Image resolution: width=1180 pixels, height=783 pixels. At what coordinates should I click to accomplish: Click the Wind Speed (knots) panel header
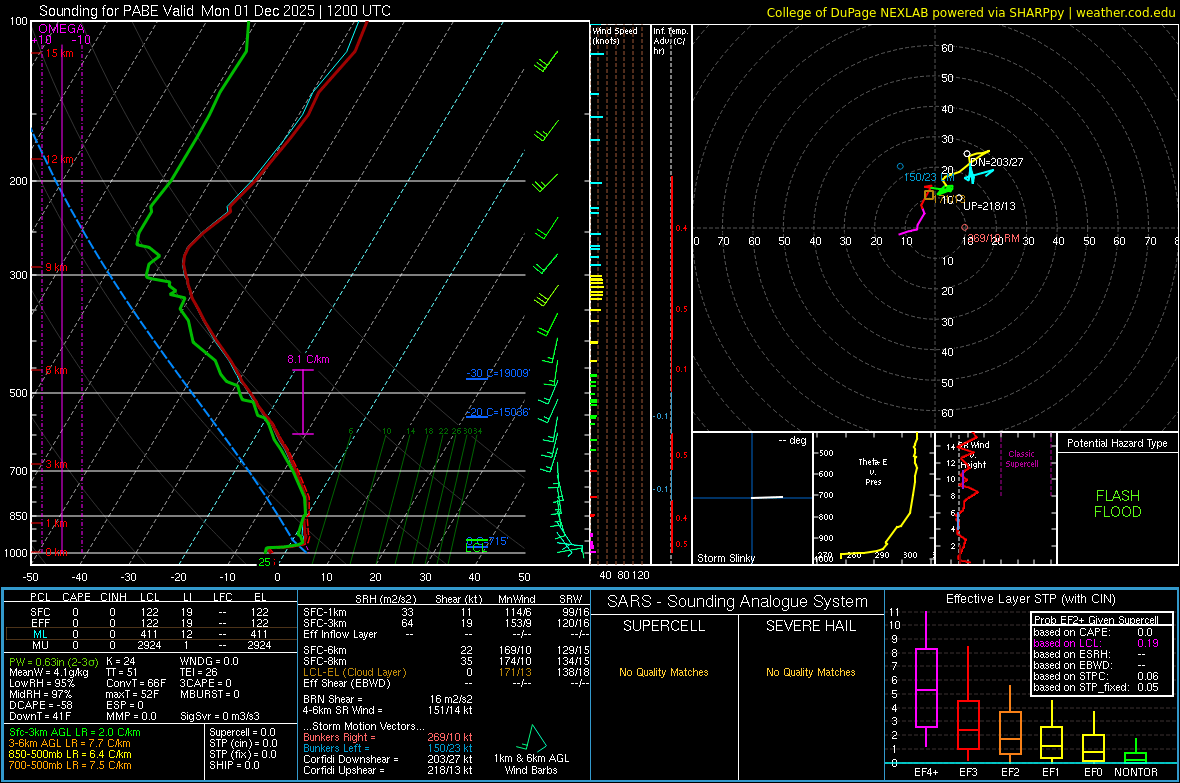(615, 35)
